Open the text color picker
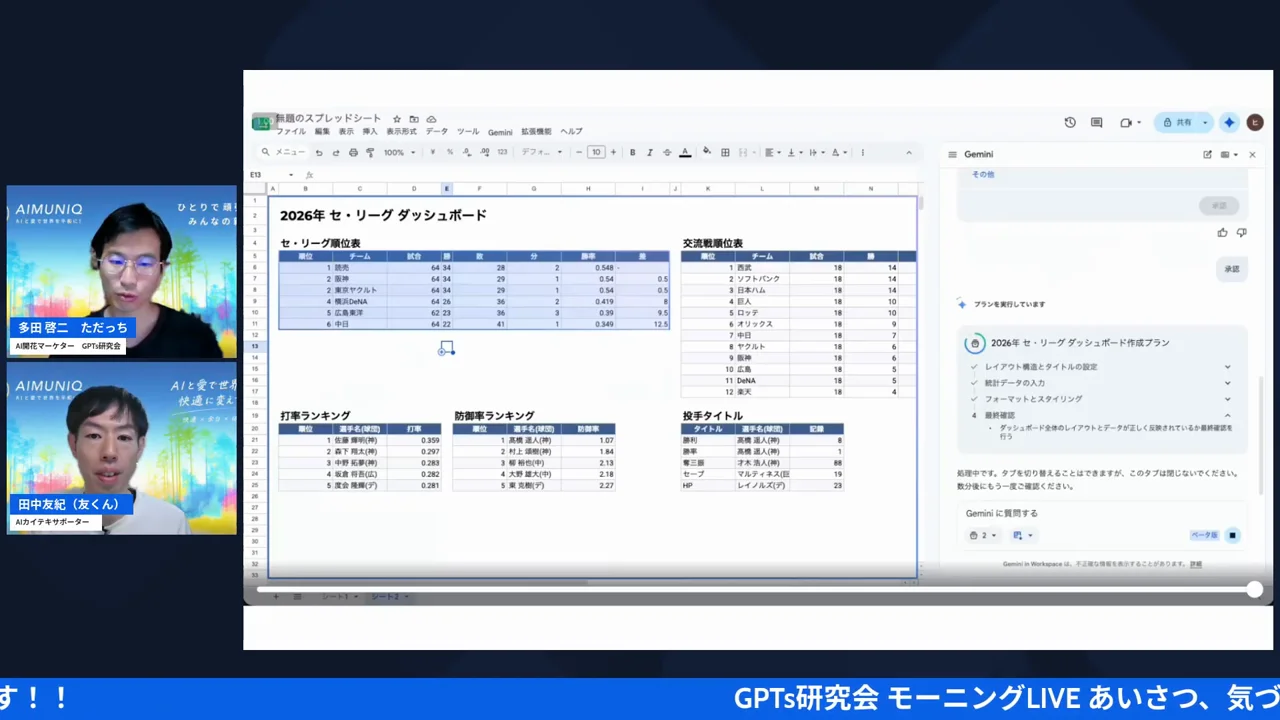Viewport: 1280px width, 720px height. click(685, 153)
